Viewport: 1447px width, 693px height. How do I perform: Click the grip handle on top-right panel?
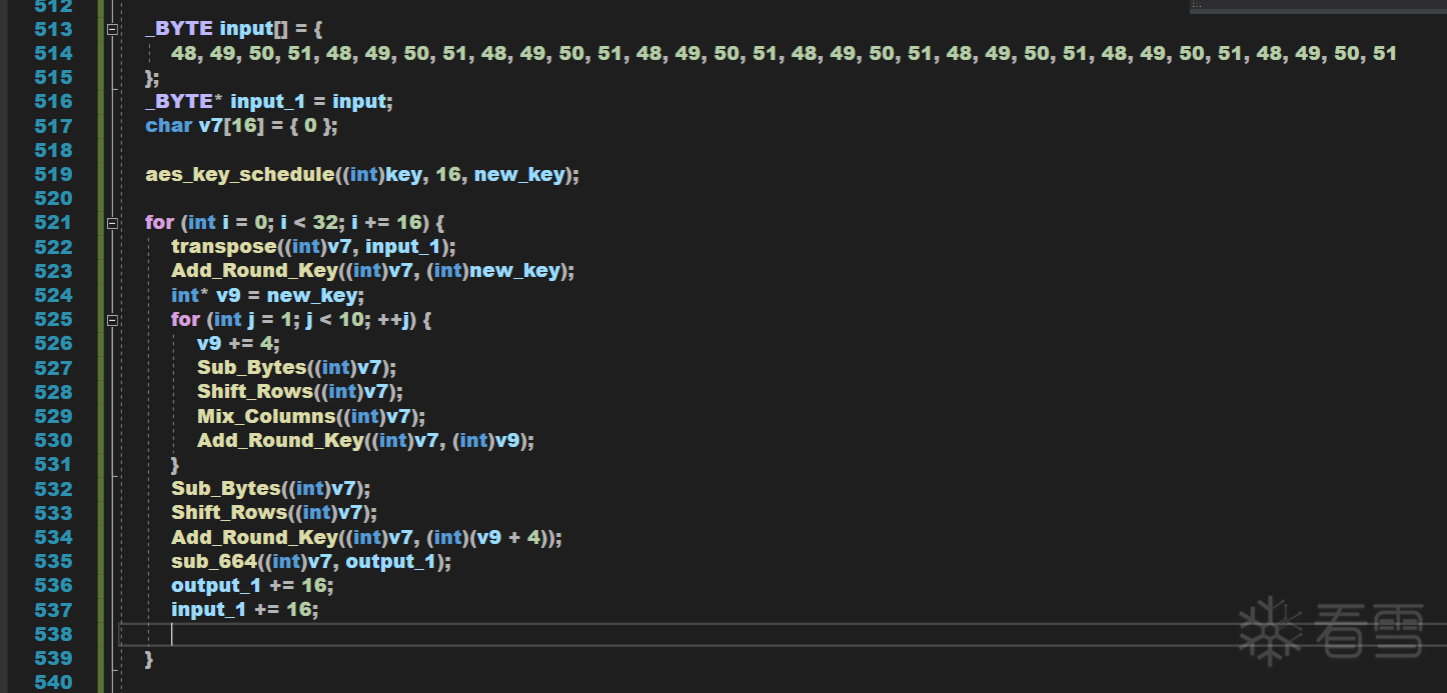(1198, 5)
